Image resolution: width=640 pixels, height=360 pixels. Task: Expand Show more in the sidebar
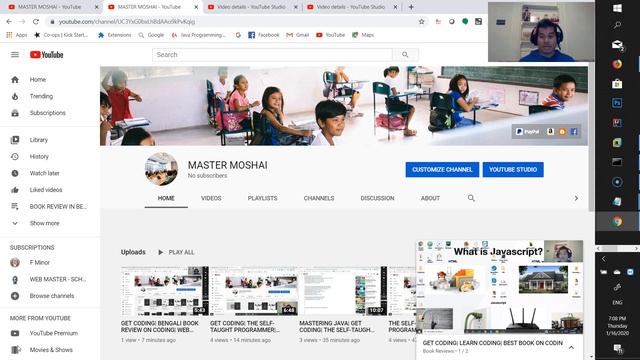(x=44, y=224)
